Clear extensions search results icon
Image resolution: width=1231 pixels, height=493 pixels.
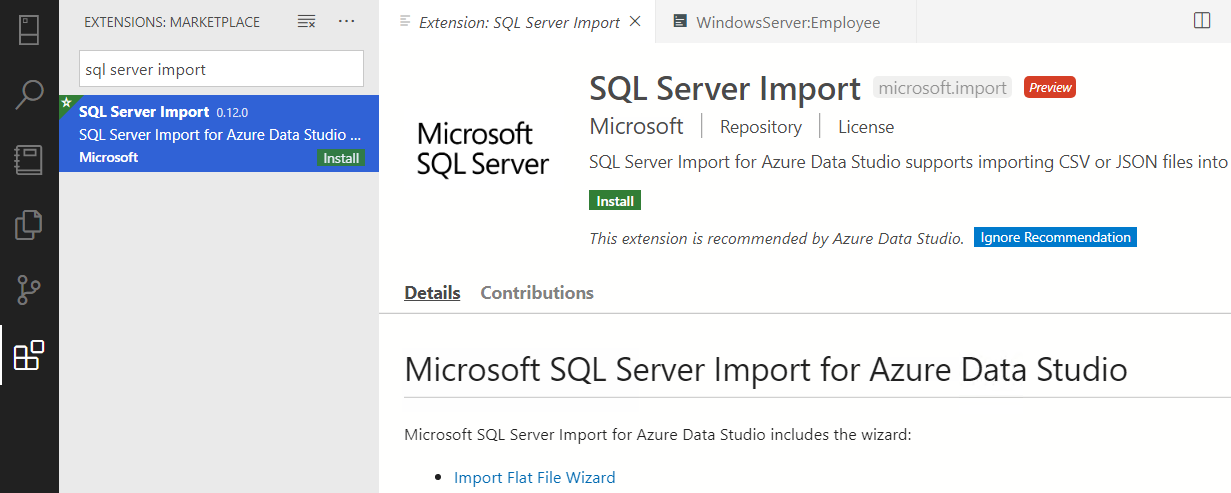[307, 21]
